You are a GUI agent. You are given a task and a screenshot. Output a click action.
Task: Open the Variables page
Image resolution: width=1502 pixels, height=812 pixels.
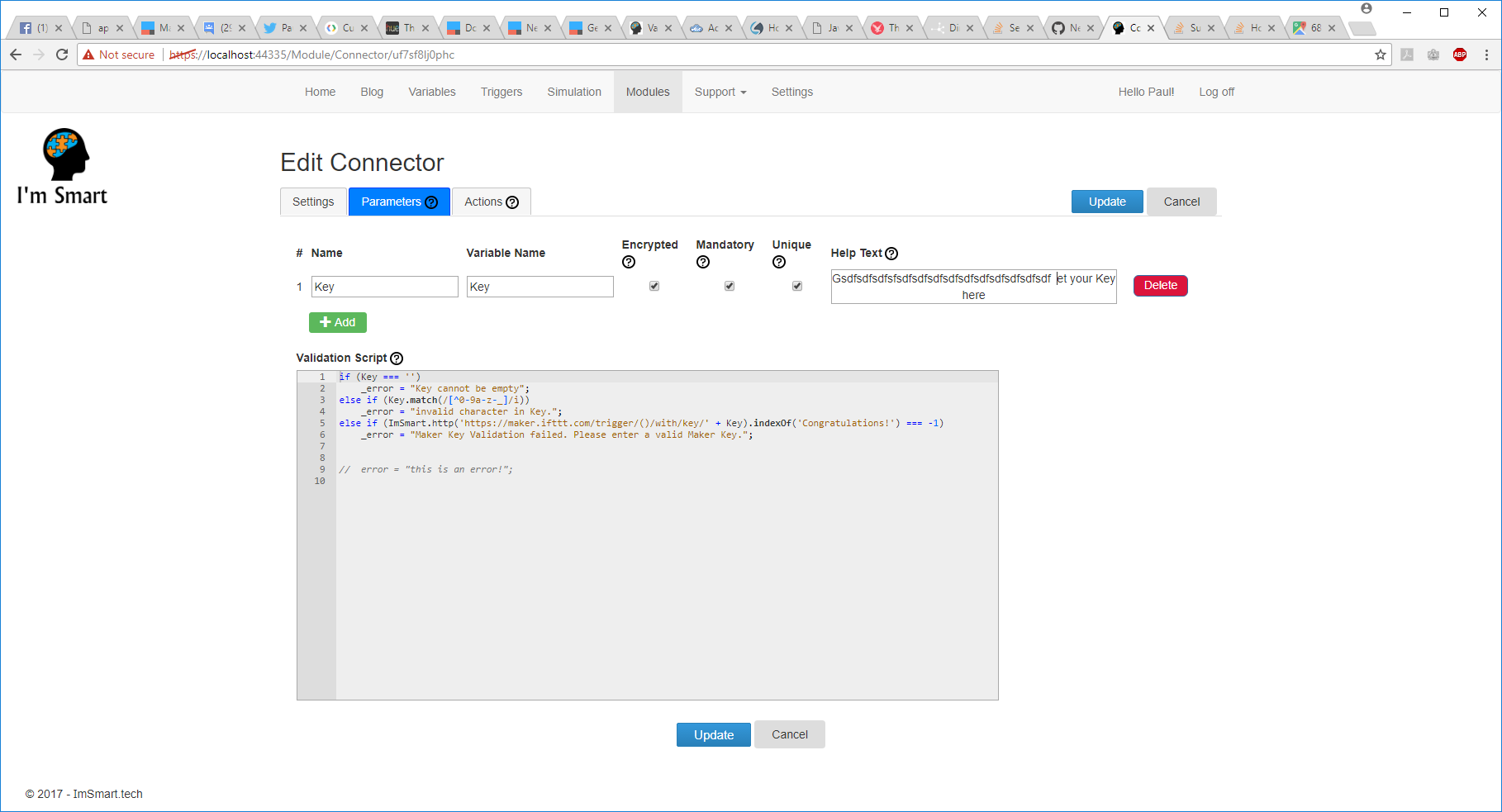(x=432, y=92)
